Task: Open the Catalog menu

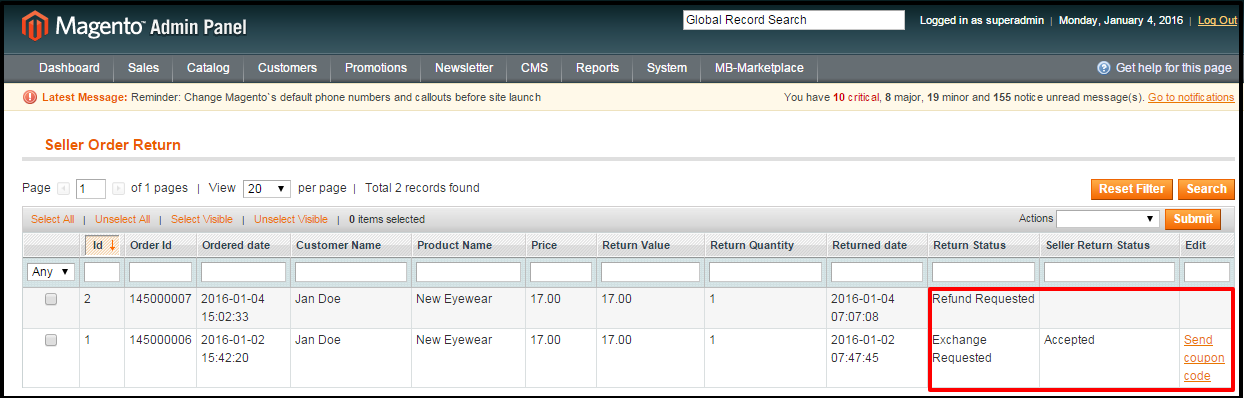Action: coord(208,68)
